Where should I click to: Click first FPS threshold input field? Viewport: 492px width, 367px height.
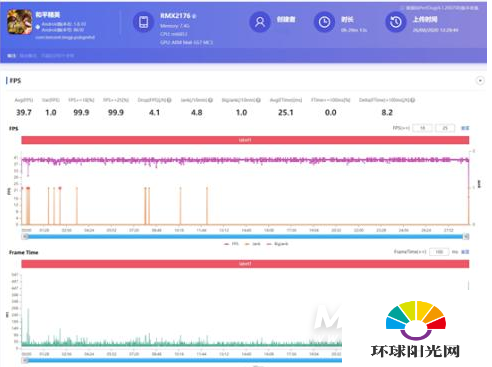pos(422,128)
